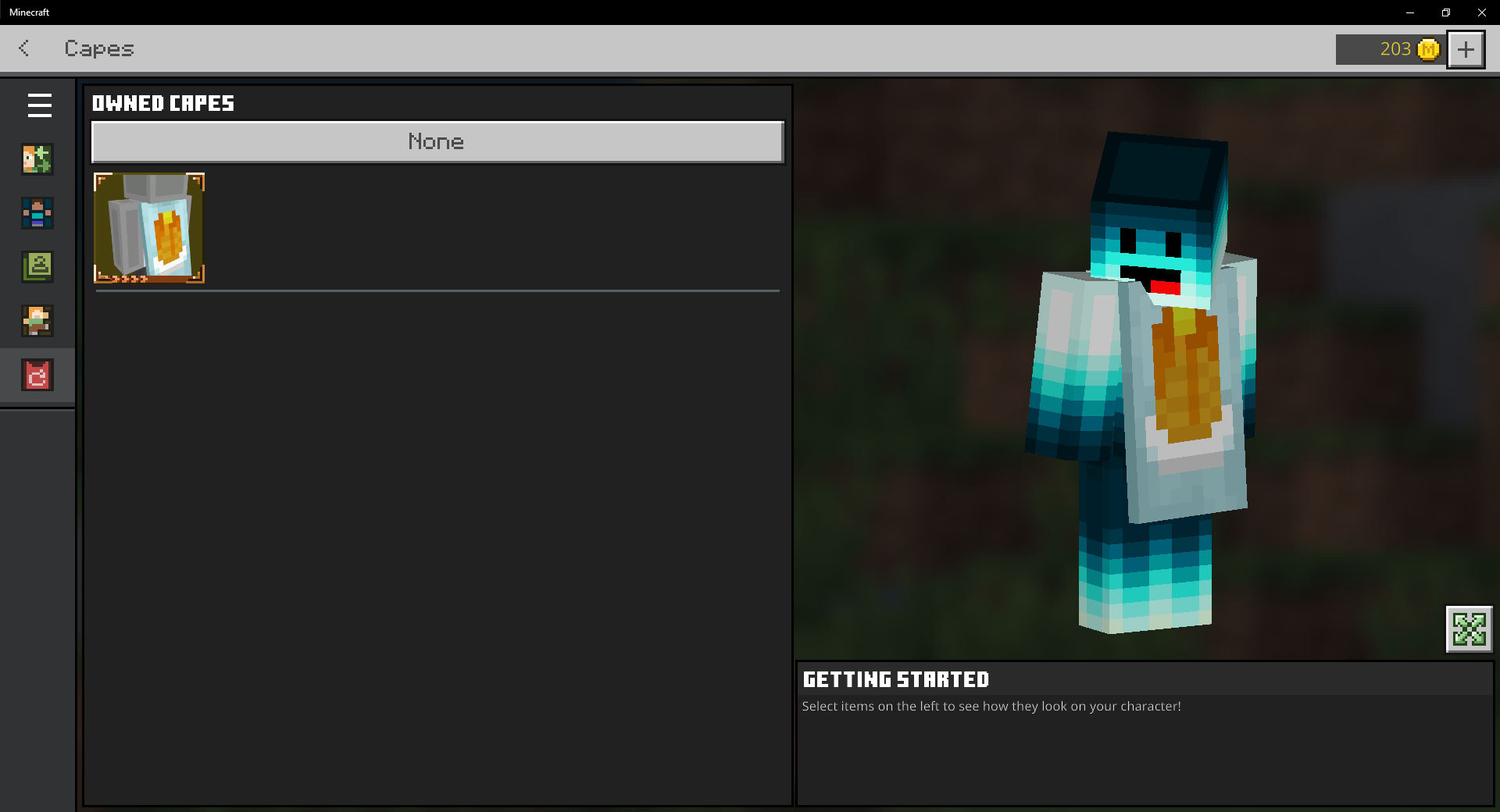Screen dimensions: 1500x812
Task: Click the 'Select items on the left' hint
Action: pos(991,706)
